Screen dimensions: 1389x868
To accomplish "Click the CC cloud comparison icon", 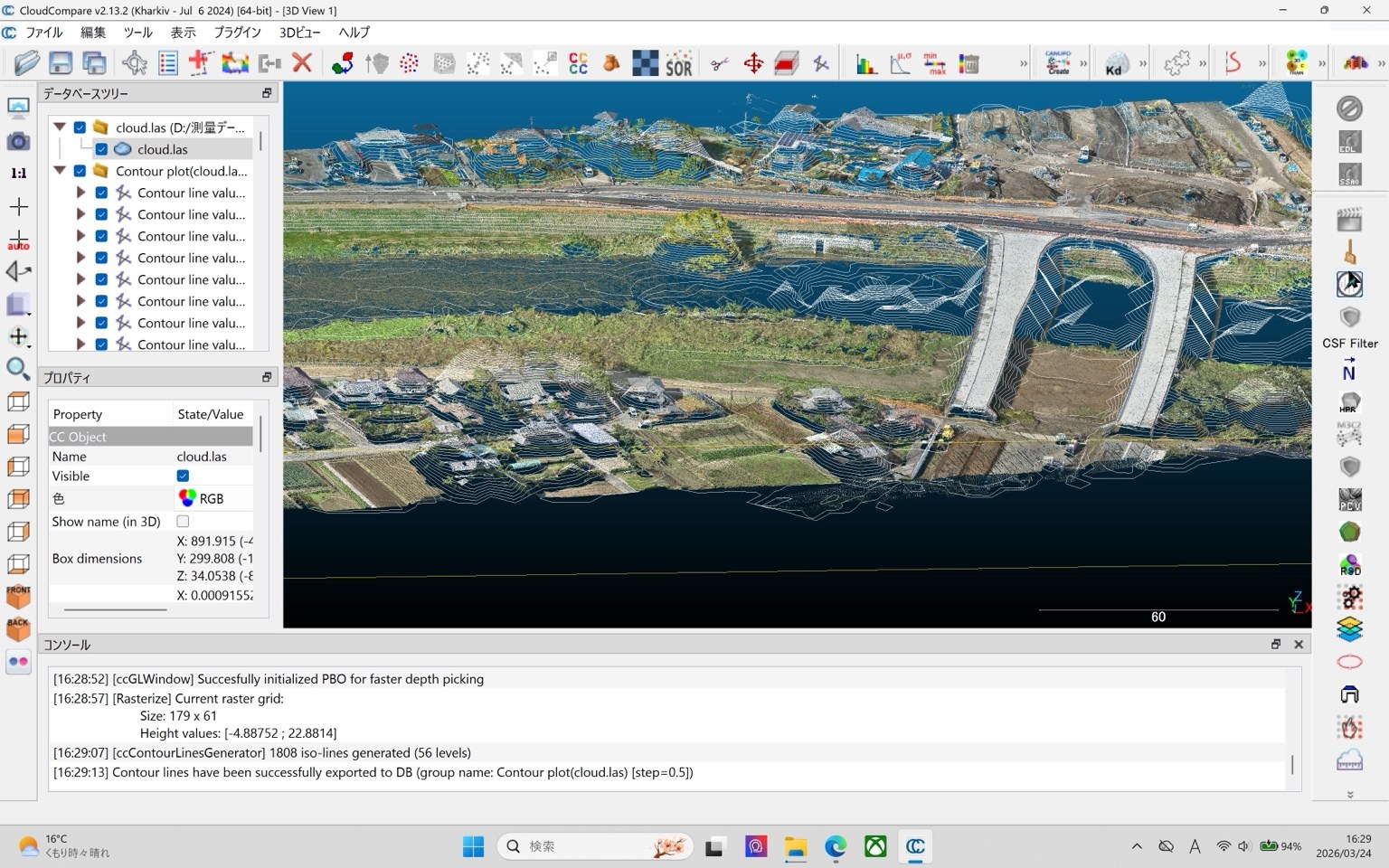I will 579,63.
